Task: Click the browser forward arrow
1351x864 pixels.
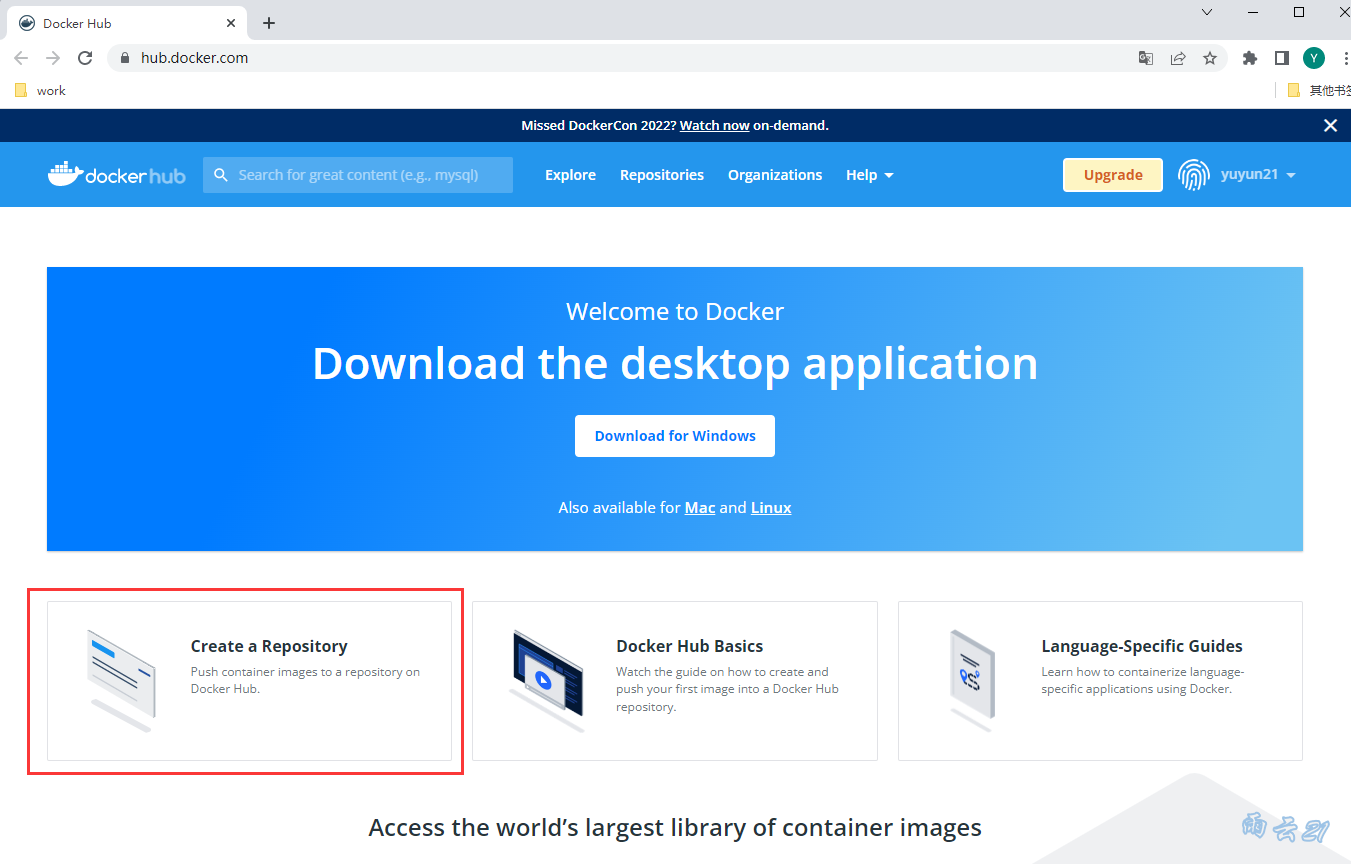Action: click(53, 58)
